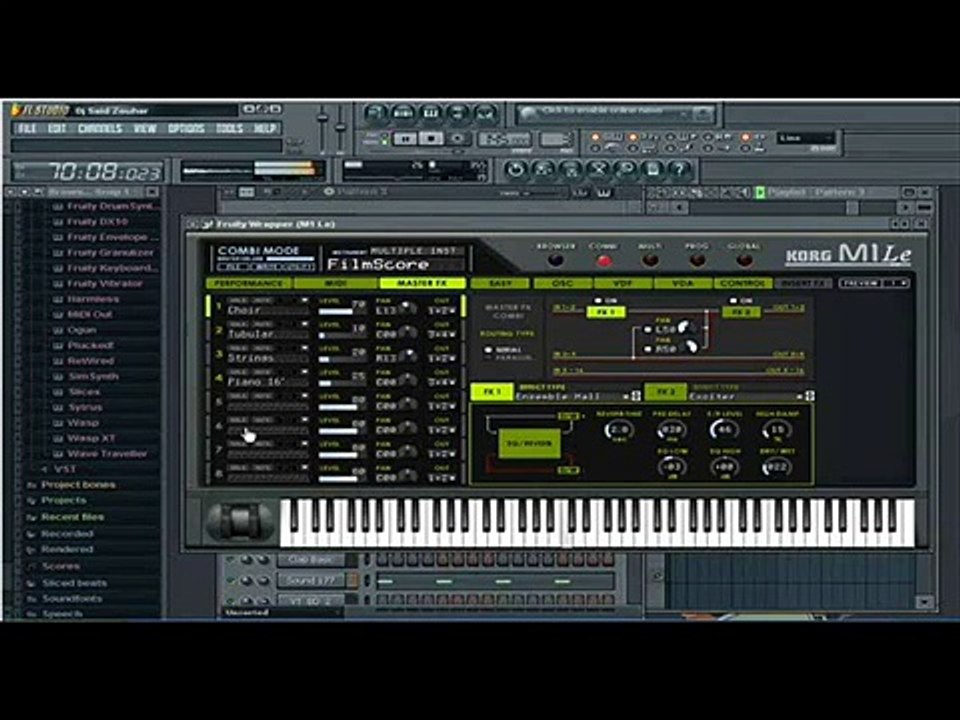Open the EDIT menu
Viewport: 960px width, 720px height.
click(57, 129)
